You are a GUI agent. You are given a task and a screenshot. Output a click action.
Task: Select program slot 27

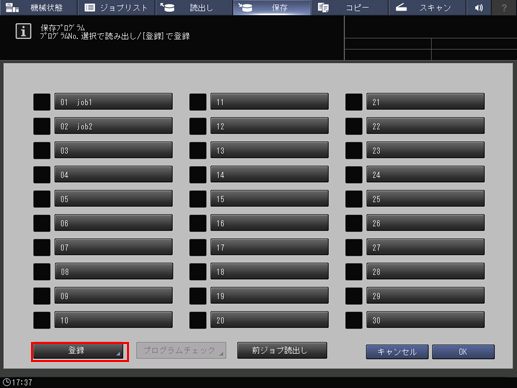click(425, 247)
